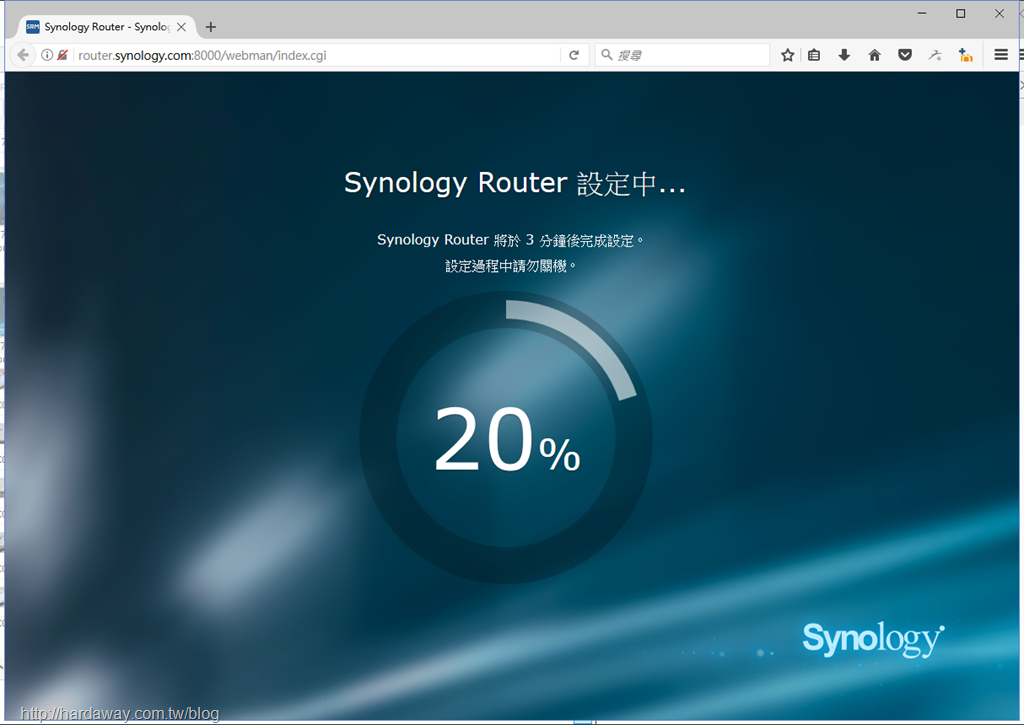
Task: Minimize the browser window
Action: [x=922, y=13]
